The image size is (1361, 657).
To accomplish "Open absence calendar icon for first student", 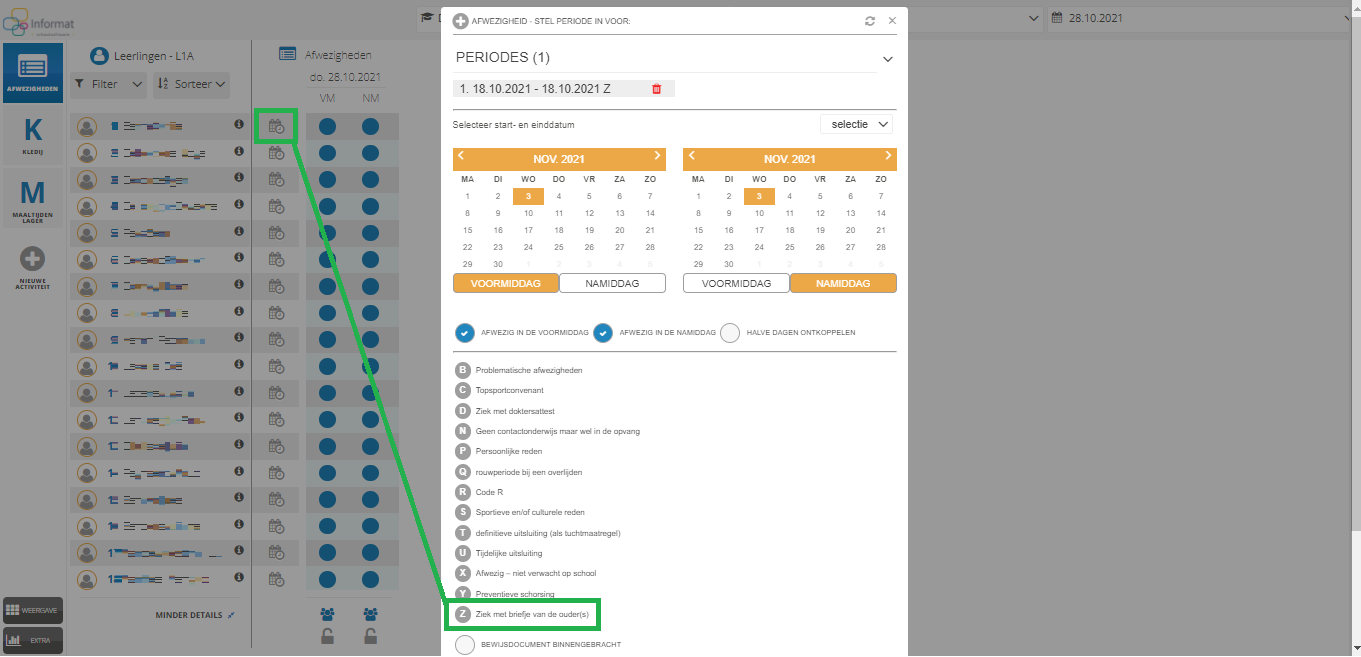I will [x=276, y=126].
